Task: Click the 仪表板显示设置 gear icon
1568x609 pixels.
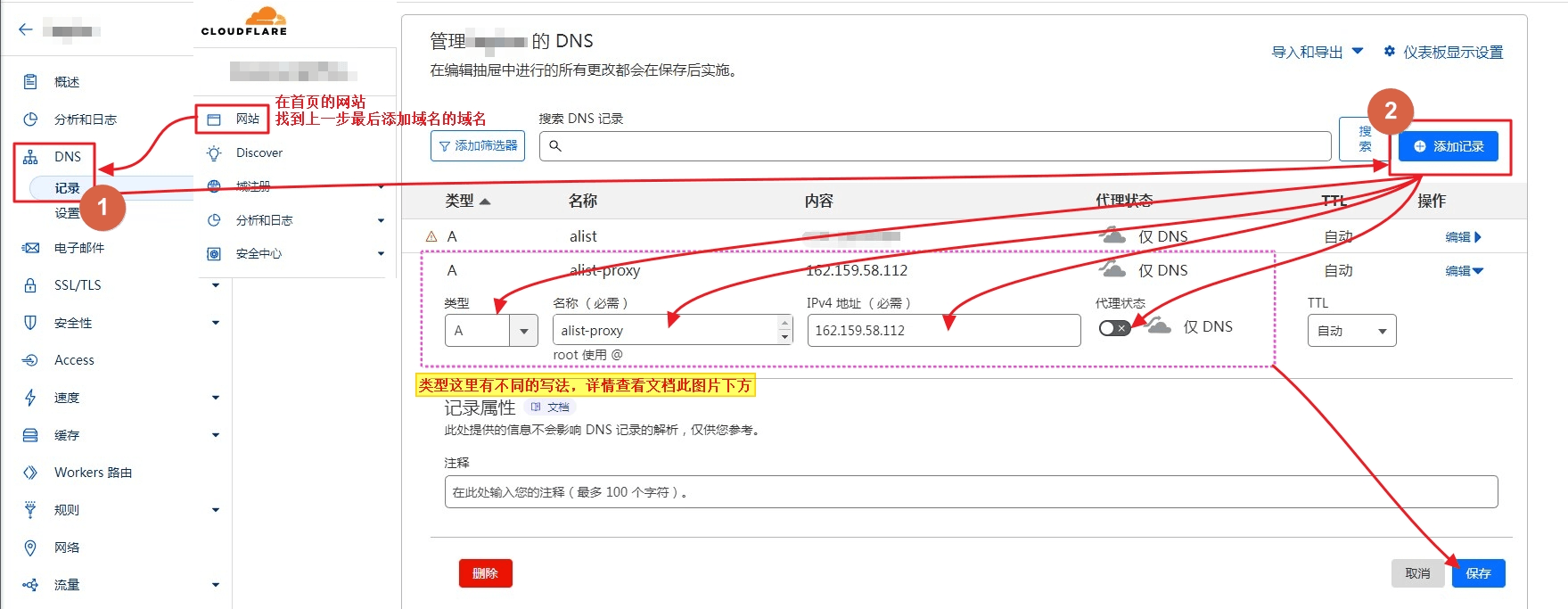Action: [1389, 52]
